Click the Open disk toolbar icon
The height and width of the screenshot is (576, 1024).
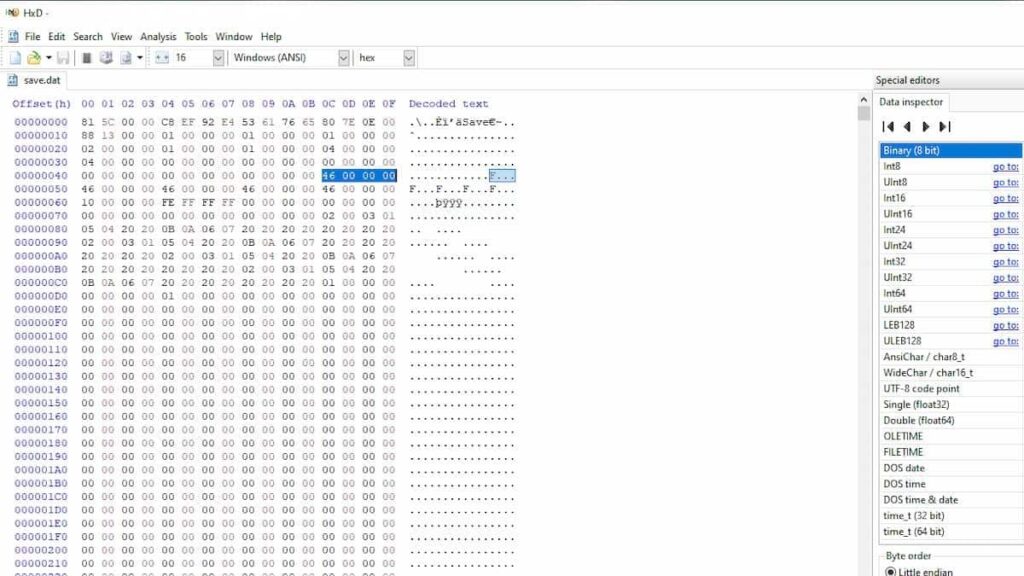[106, 58]
